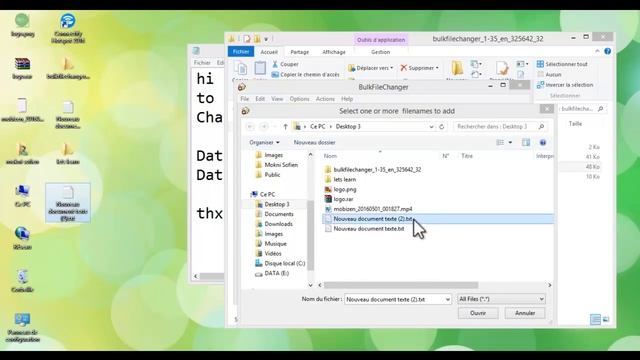Open File menu in BulkFileChanger
This screenshot has height=360, width=640.
click(x=244, y=99)
